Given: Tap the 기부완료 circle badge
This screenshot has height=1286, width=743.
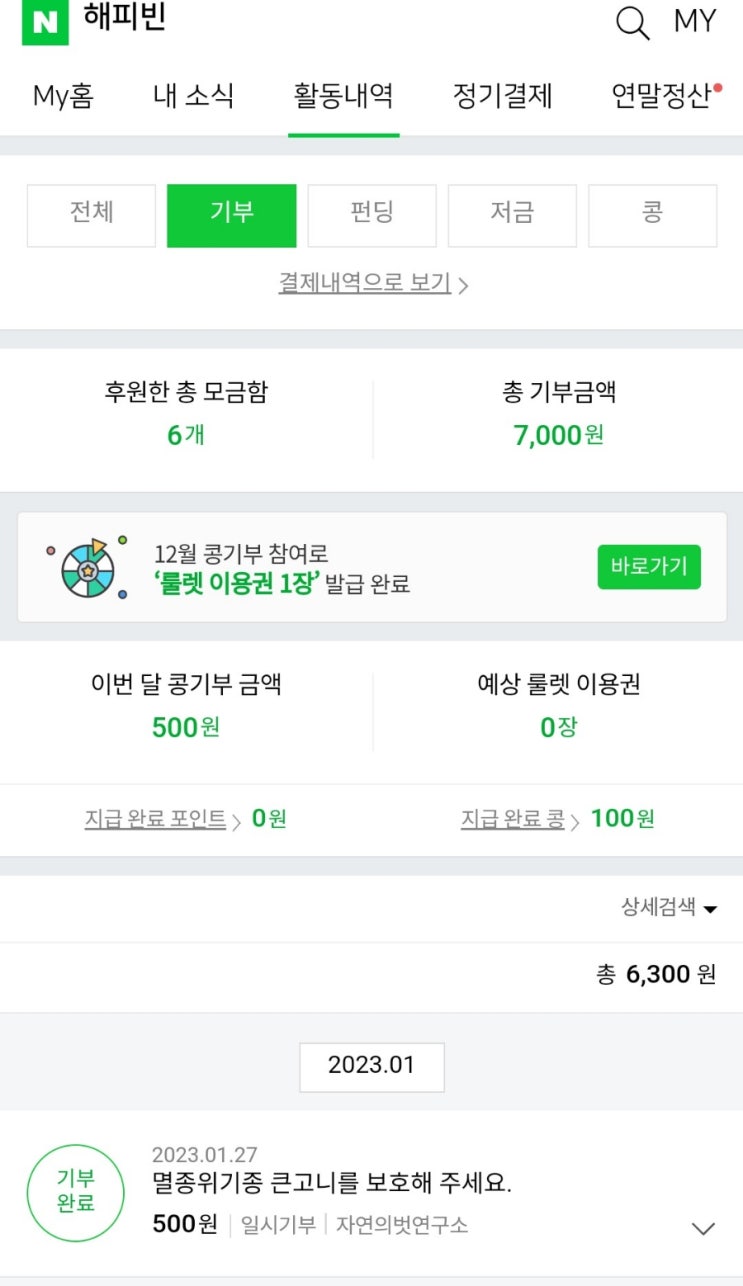Looking at the screenshot, I should [76, 1192].
